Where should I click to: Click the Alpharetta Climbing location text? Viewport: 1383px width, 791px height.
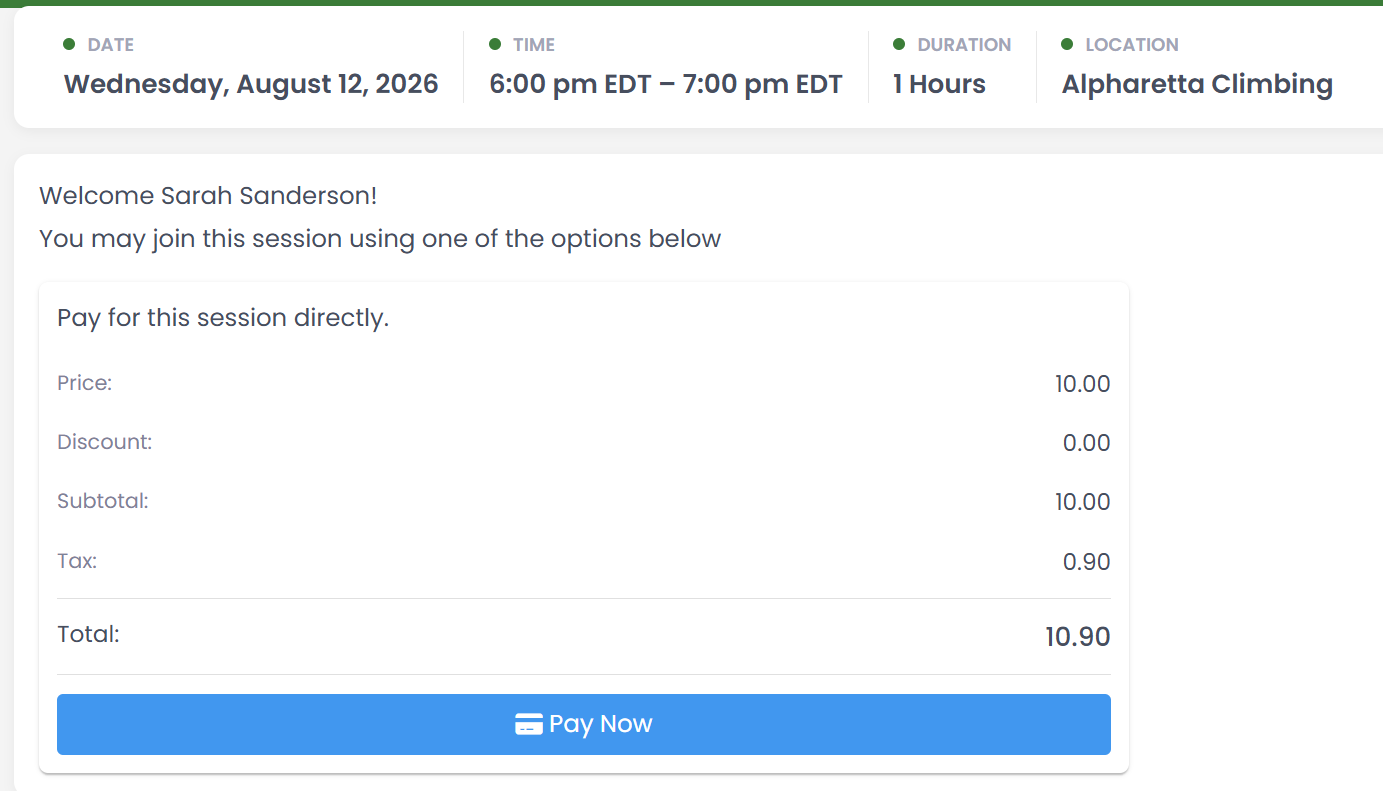tap(1197, 84)
